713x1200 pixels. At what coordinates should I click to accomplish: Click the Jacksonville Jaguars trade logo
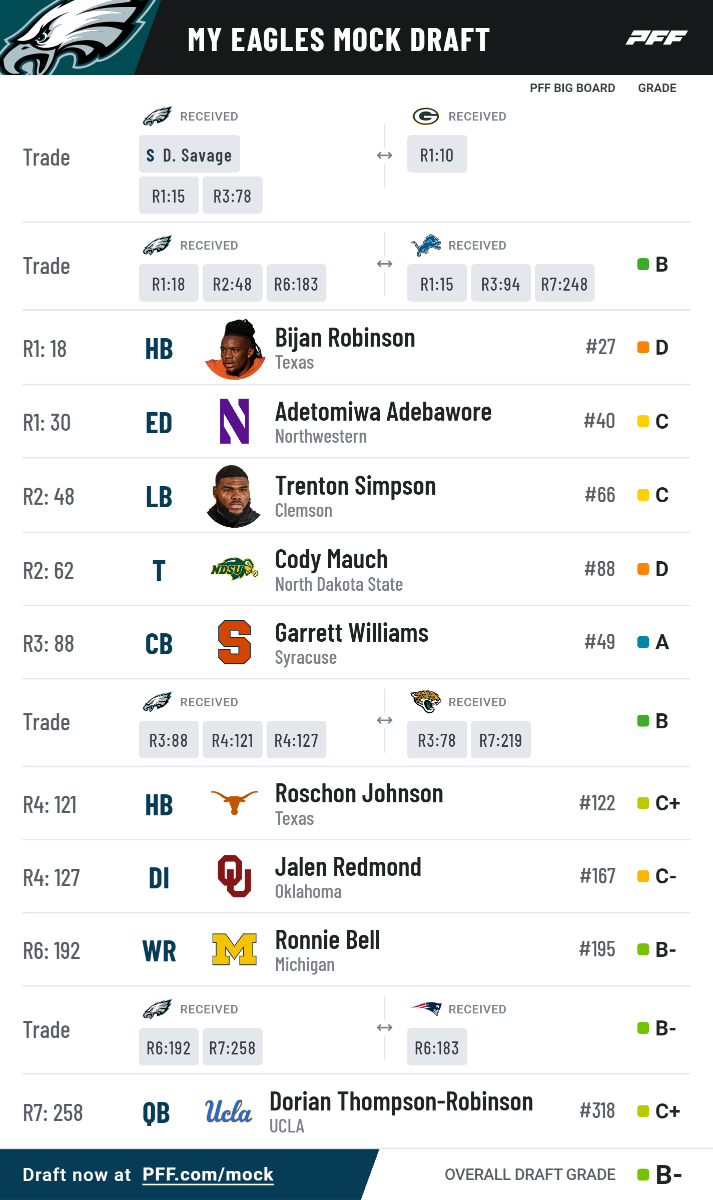[426, 701]
